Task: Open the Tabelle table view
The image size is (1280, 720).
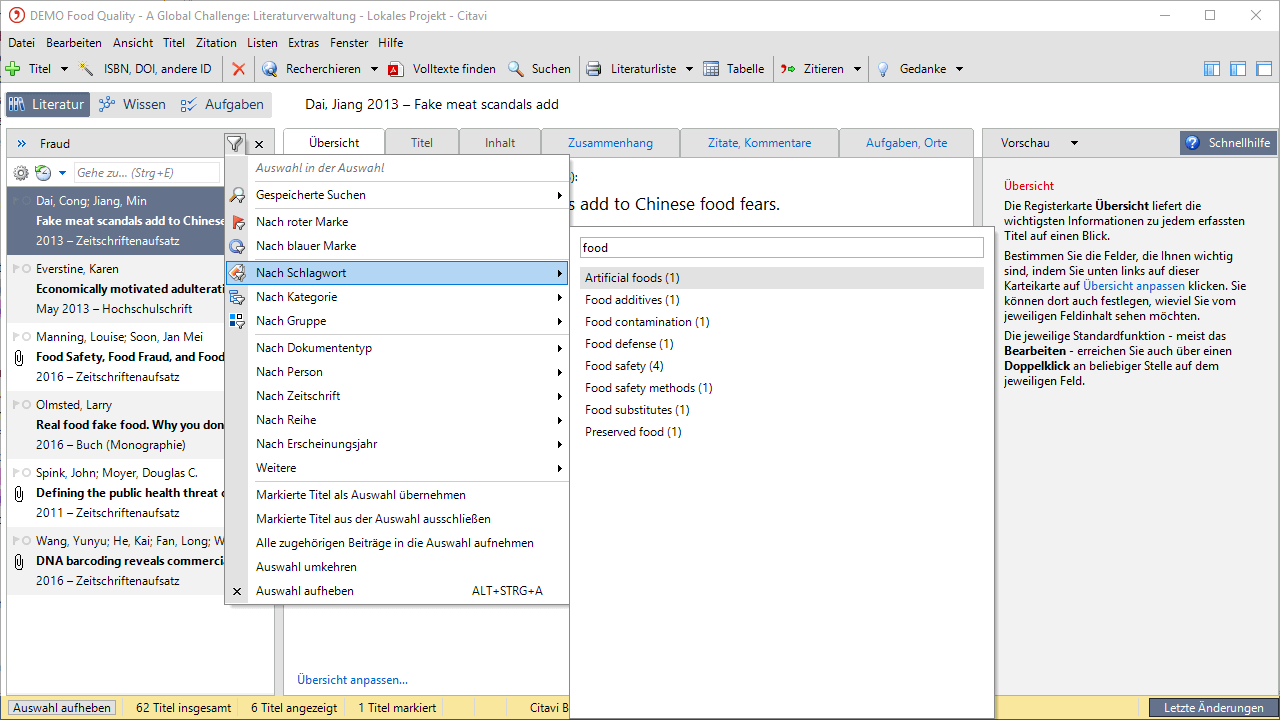Action: pos(734,69)
